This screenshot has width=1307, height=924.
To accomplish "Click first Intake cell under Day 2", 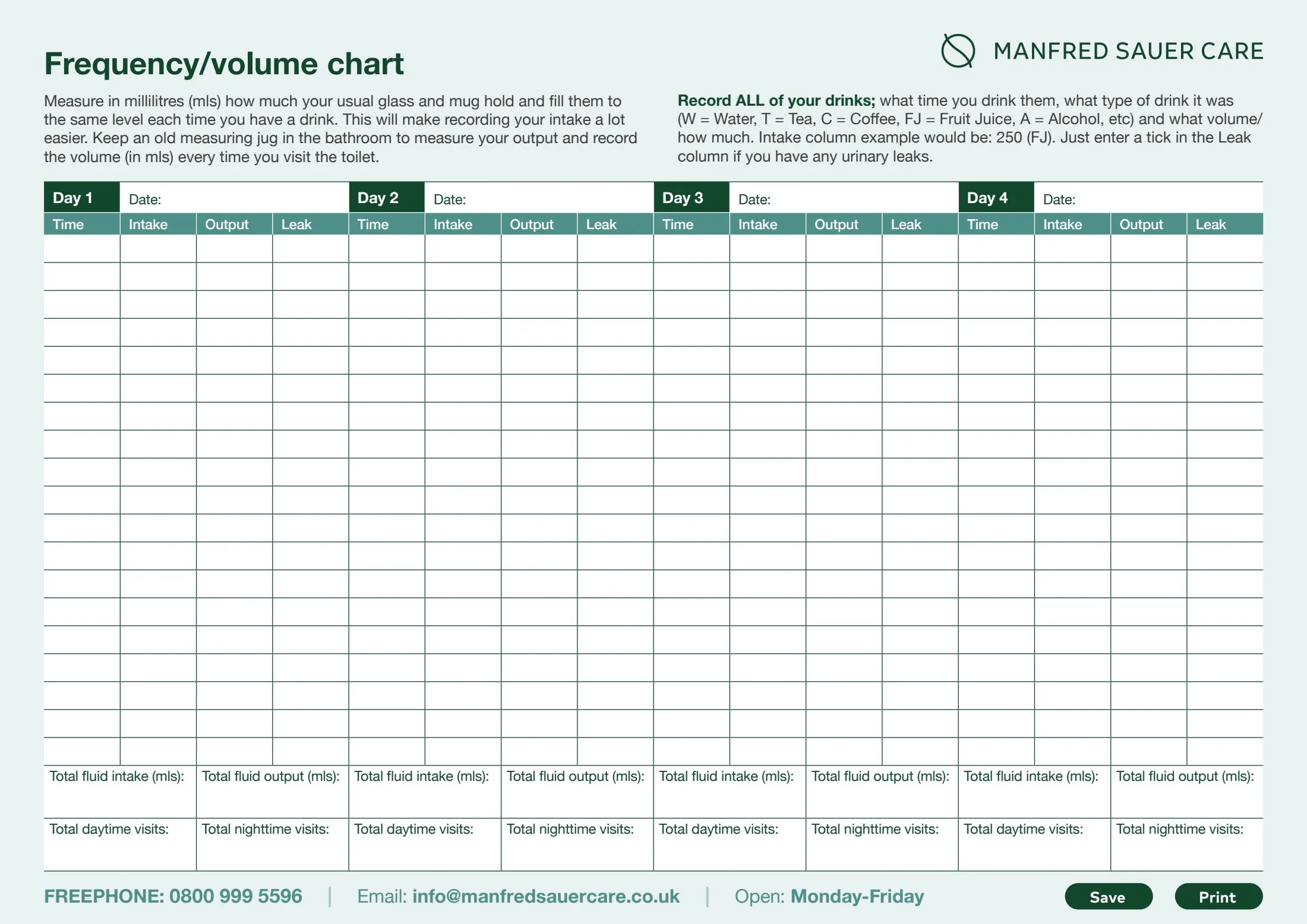I will point(463,249).
